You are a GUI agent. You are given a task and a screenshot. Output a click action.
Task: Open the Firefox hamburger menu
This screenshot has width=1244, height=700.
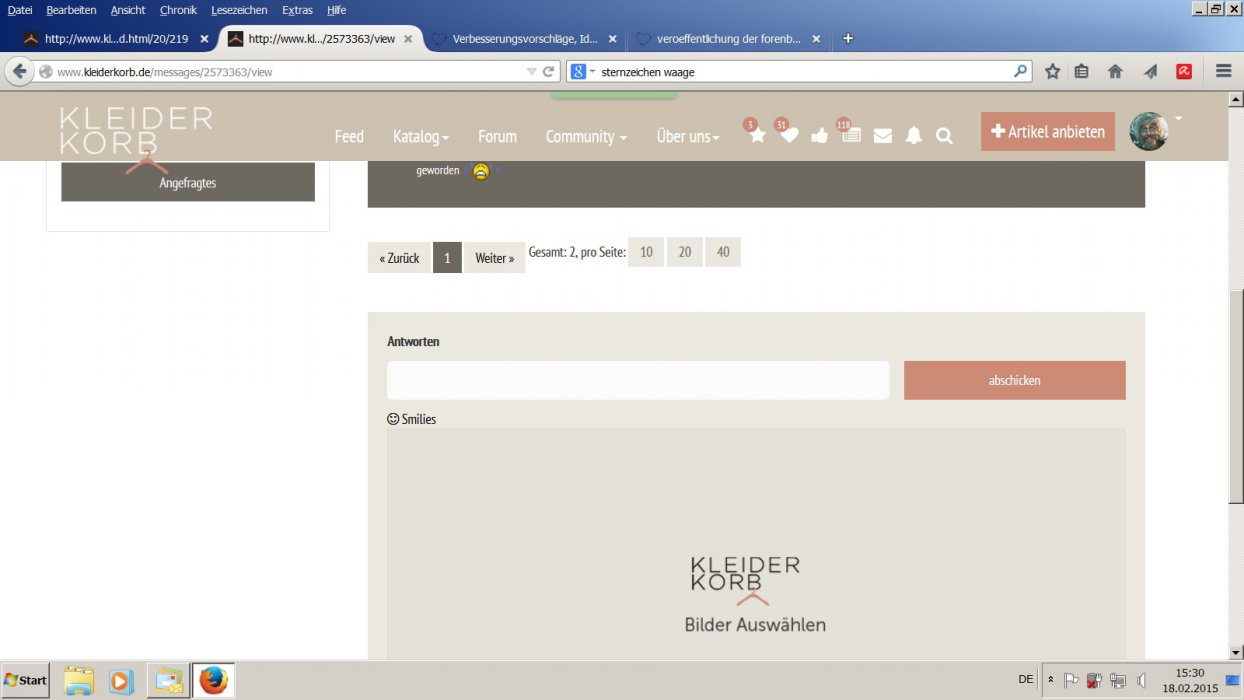(x=1223, y=71)
